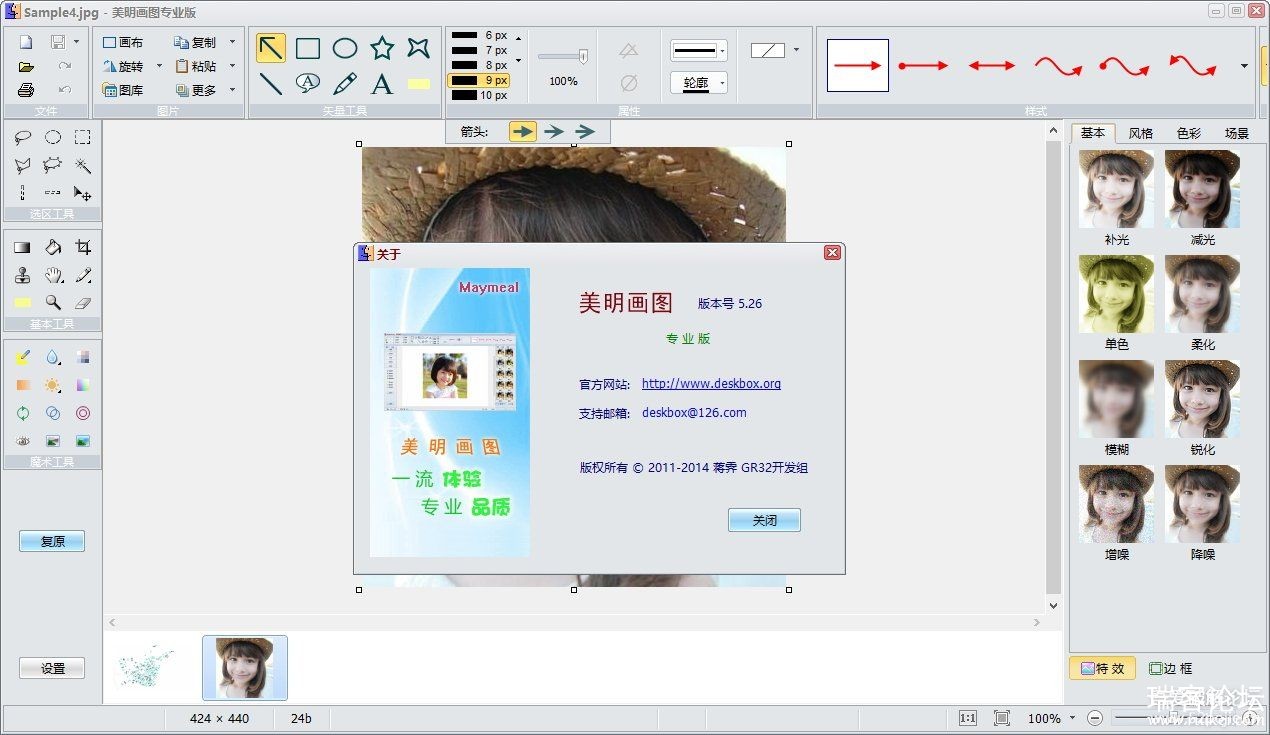Screen dimensions: 1270x735
Task: Switch to the 风格 effects tab
Action: point(1141,133)
